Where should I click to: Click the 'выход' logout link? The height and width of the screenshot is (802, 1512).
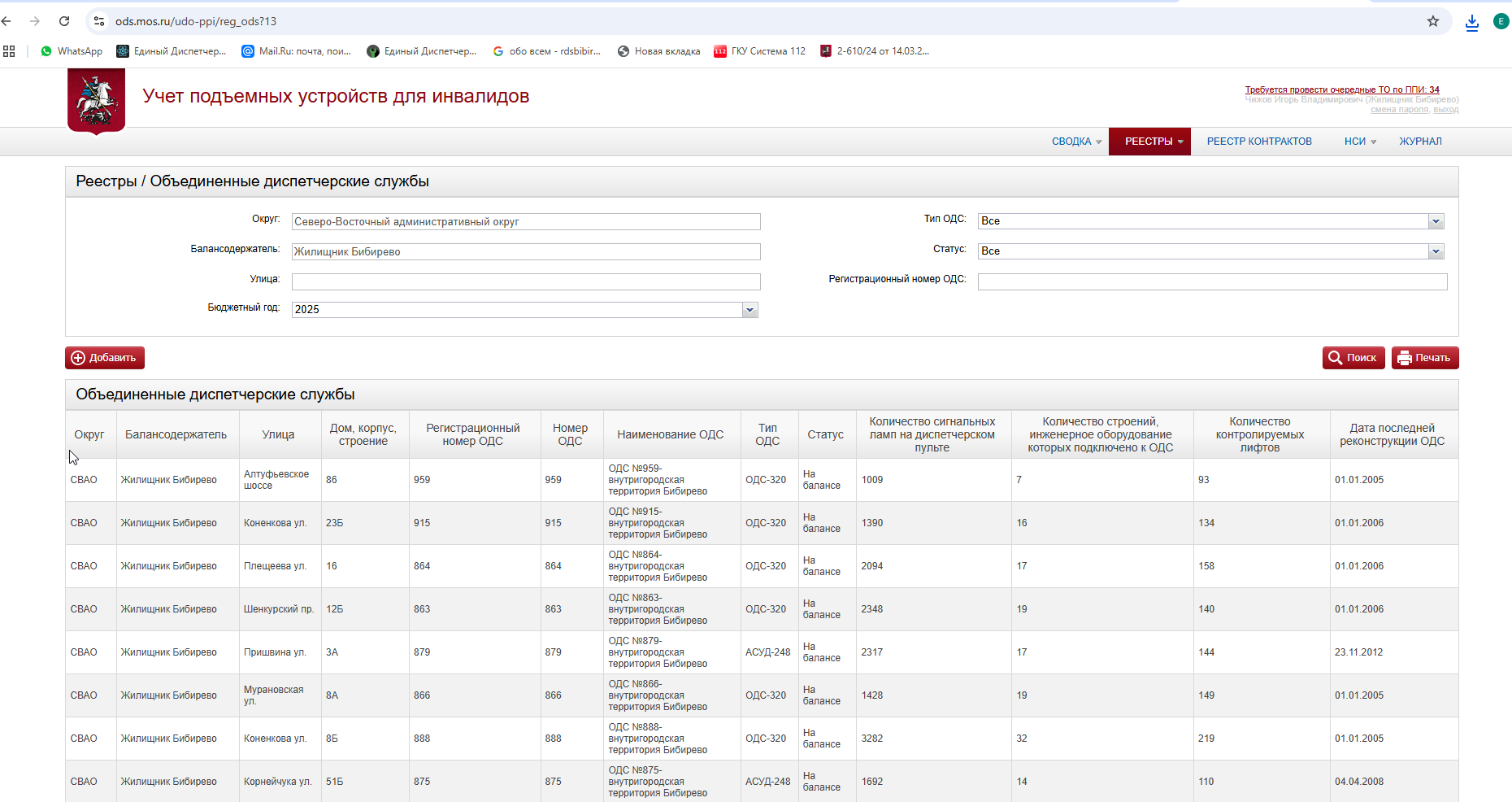[1446, 110]
